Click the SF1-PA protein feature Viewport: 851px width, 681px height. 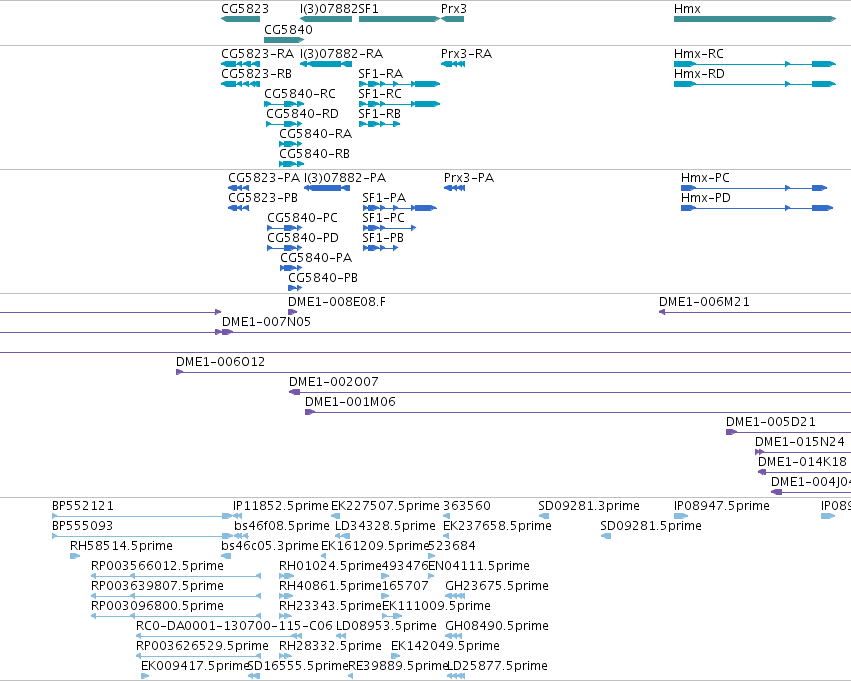pos(399,208)
